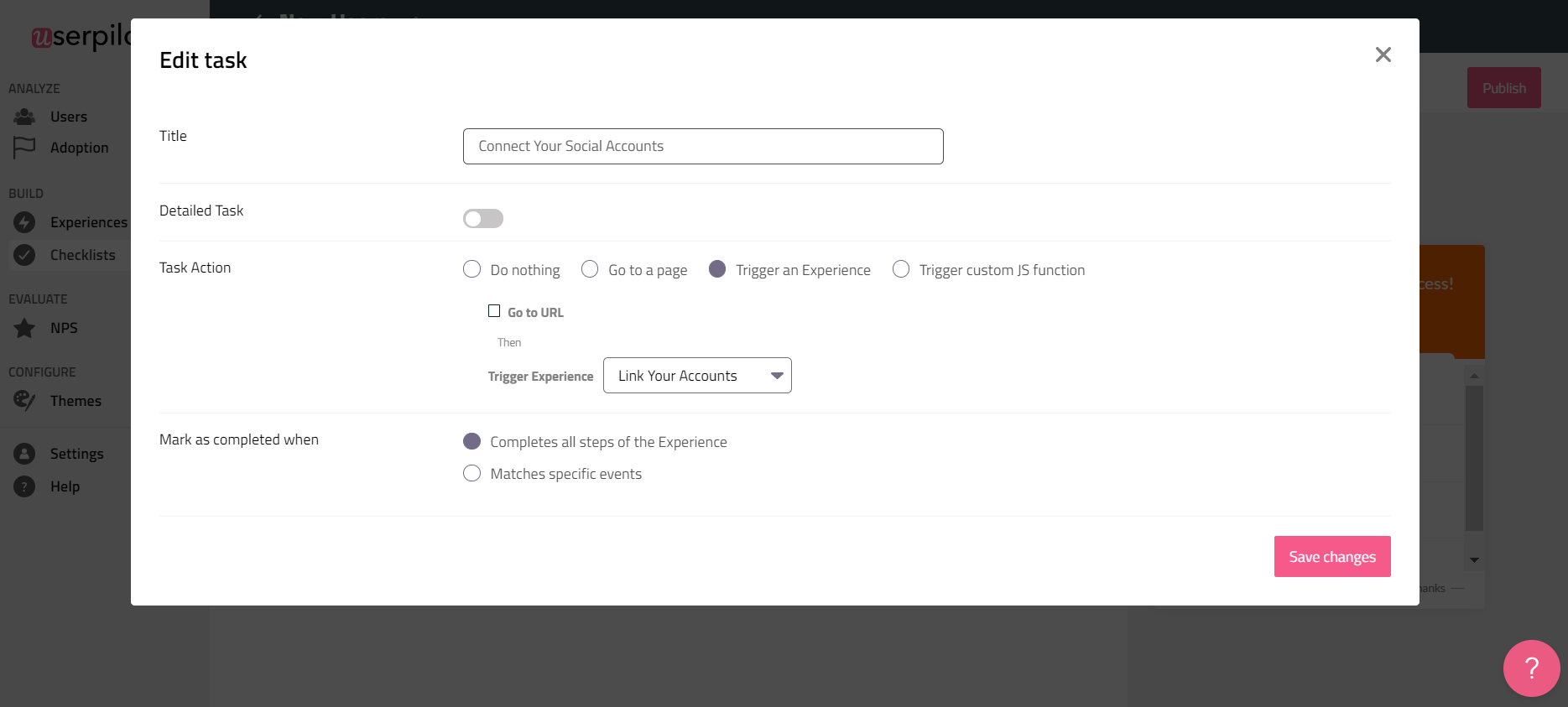Select the Do nothing radio option
Screen dimensions: 1568x707
click(472, 269)
